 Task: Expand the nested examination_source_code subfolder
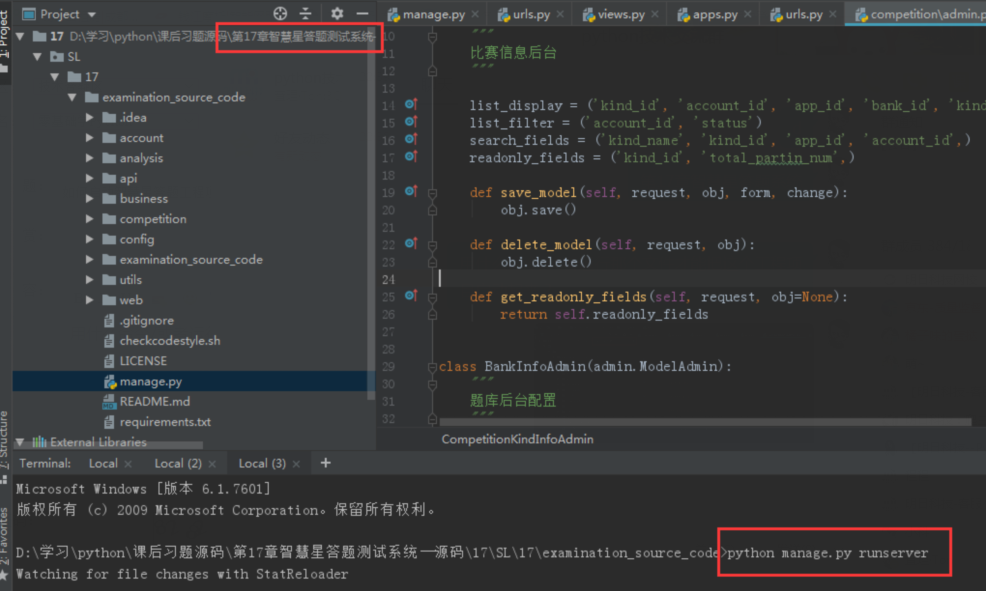point(89,260)
